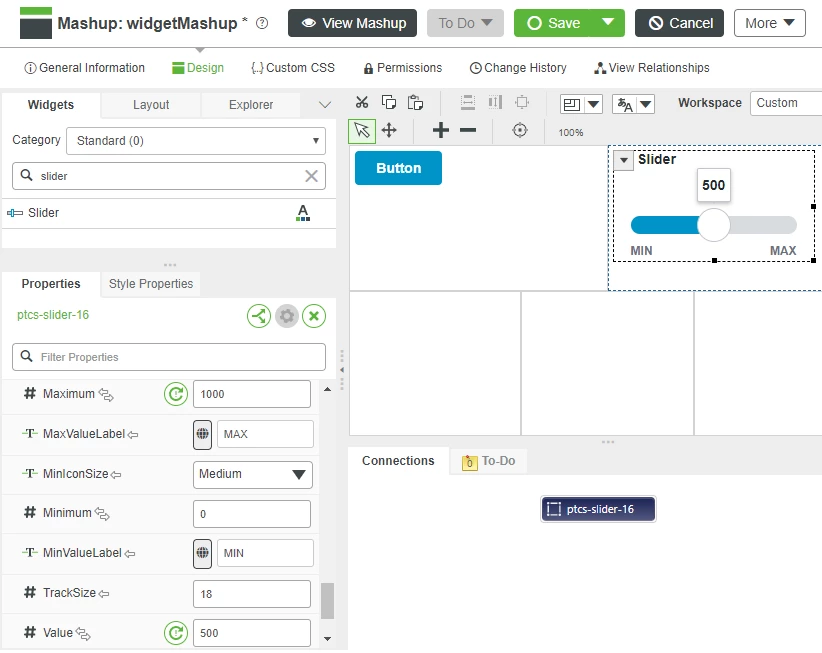Open the MinIconSize Medium dropdown

pyautogui.click(x=253, y=474)
